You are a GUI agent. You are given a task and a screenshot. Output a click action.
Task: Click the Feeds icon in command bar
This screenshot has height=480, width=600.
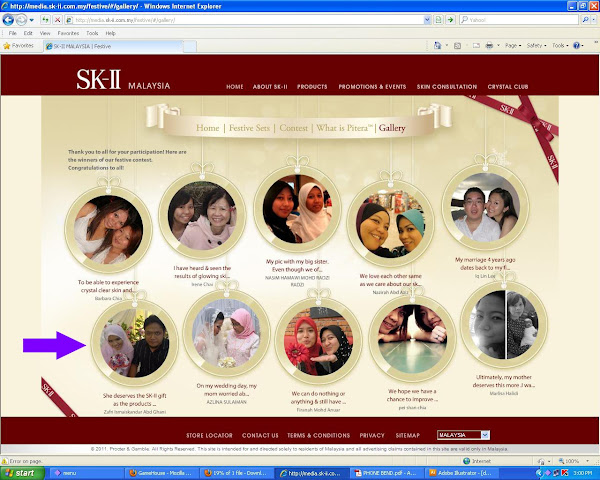(457, 46)
